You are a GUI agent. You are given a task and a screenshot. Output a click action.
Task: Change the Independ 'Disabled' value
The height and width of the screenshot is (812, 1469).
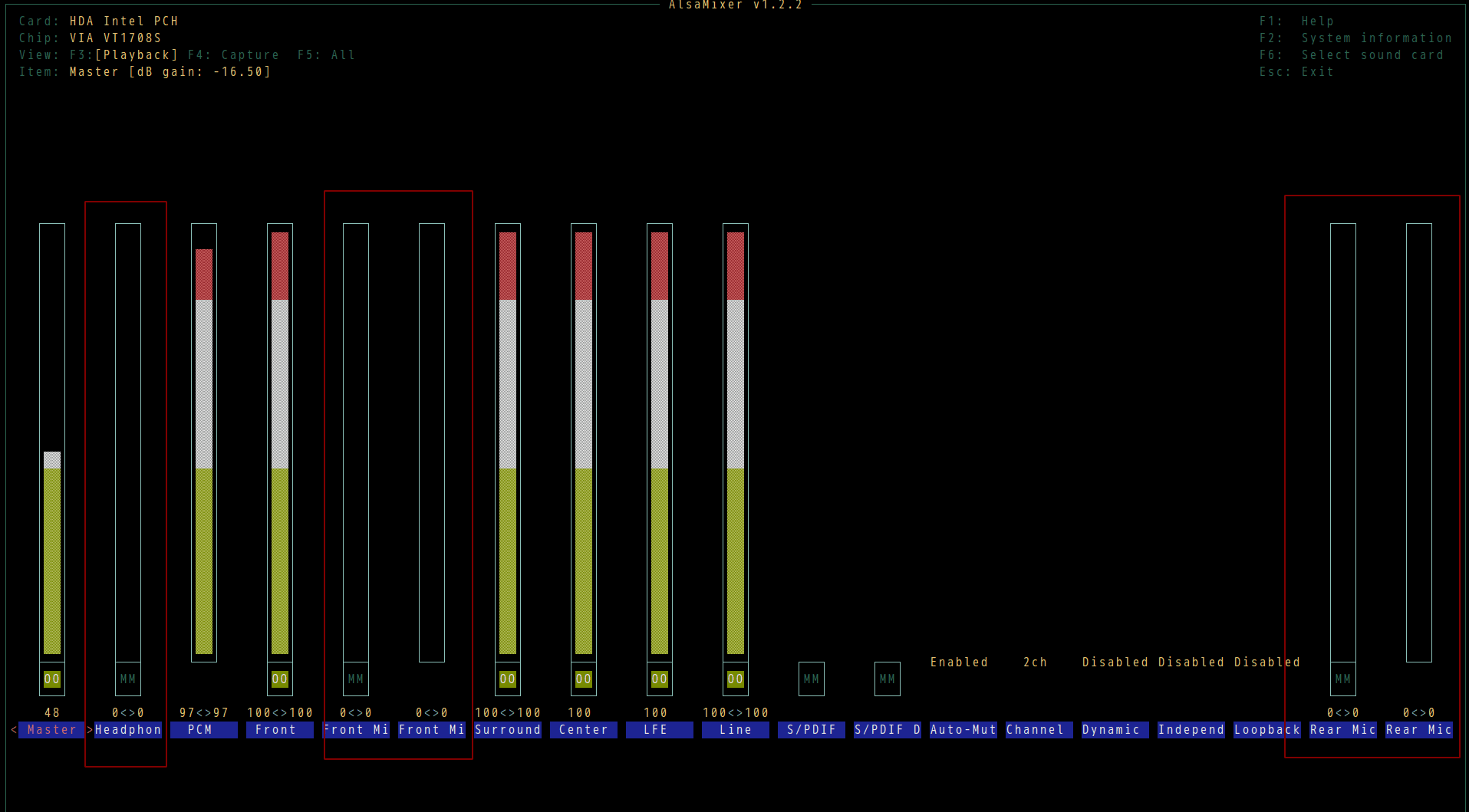[x=1191, y=662]
